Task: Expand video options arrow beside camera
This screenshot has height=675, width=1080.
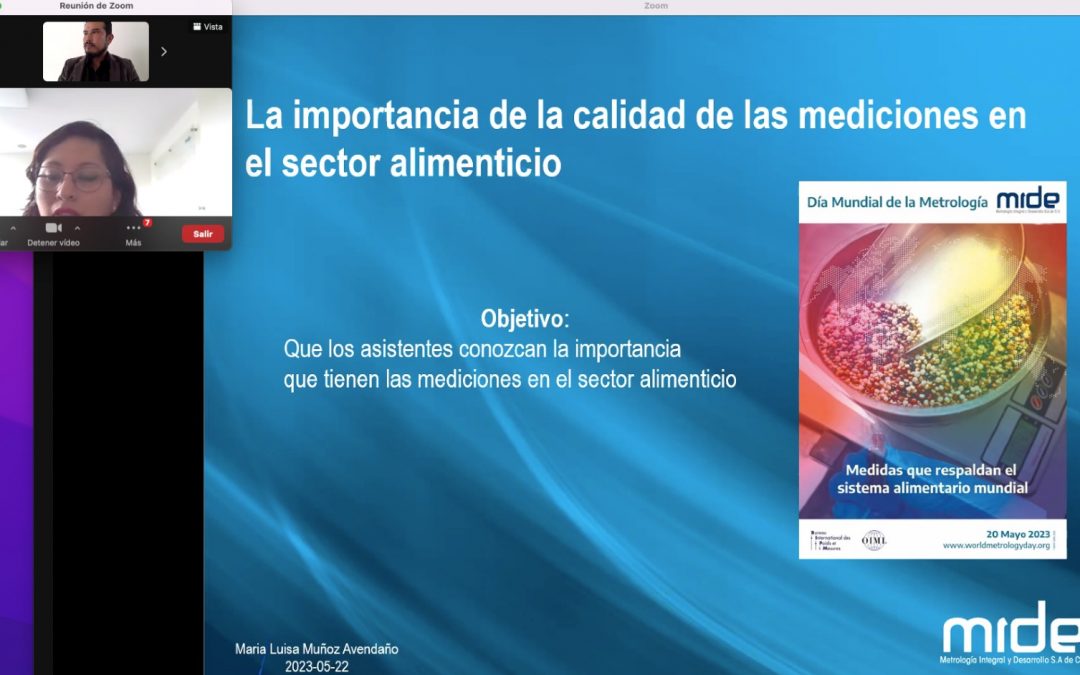Action: point(77,228)
